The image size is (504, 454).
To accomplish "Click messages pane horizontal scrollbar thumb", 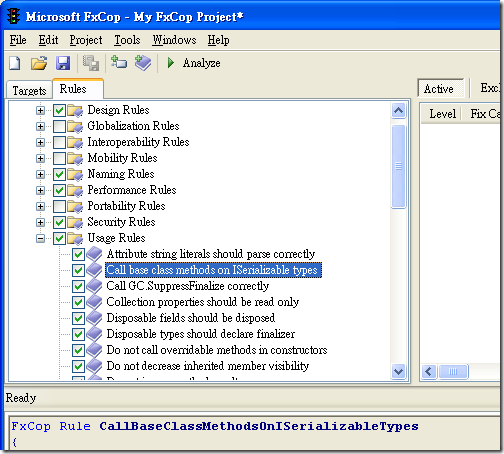I will tap(453, 371).
